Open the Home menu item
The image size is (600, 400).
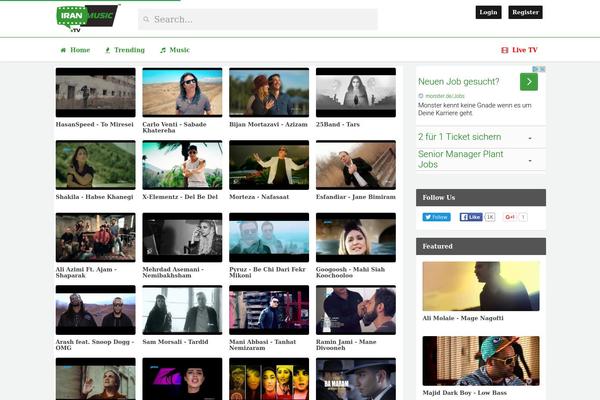[75, 50]
